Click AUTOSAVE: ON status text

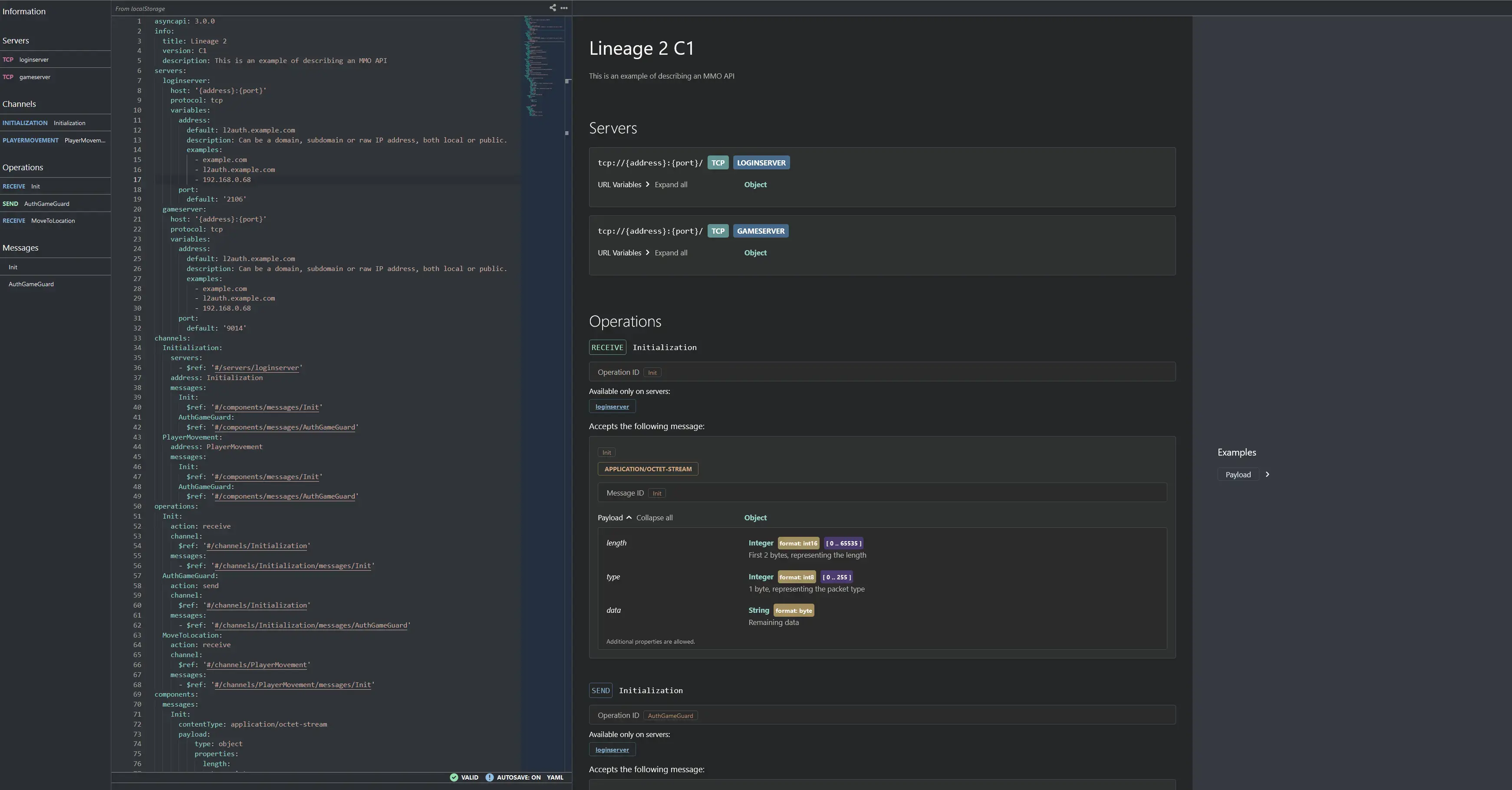click(x=518, y=777)
